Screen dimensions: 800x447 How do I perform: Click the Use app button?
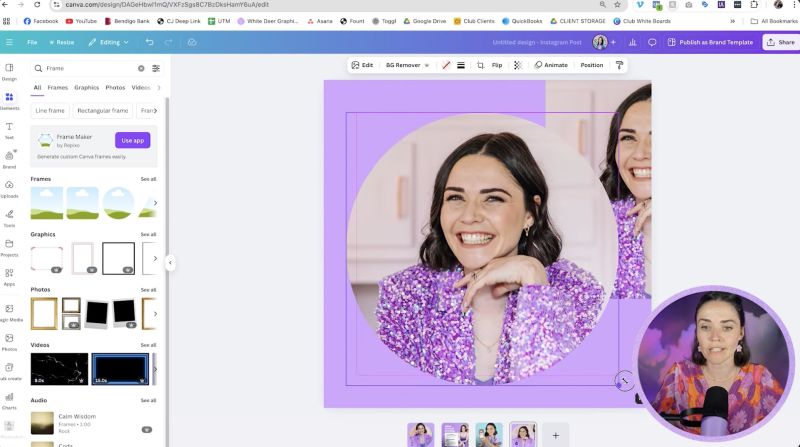133,140
